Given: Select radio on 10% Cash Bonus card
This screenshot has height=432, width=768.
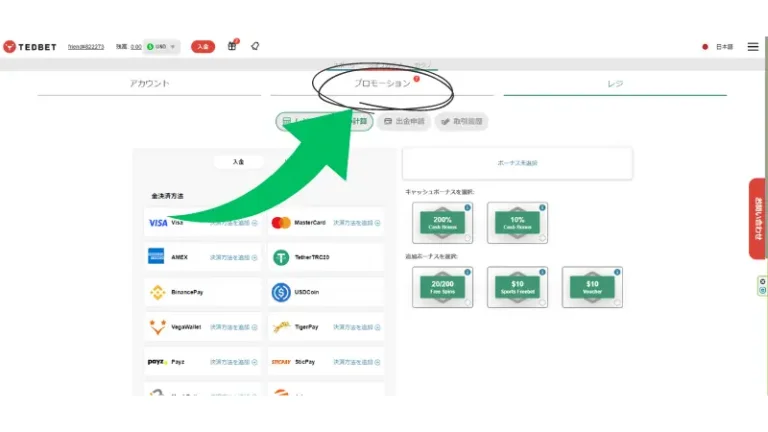Looking at the screenshot, I should [x=542, y=239].
